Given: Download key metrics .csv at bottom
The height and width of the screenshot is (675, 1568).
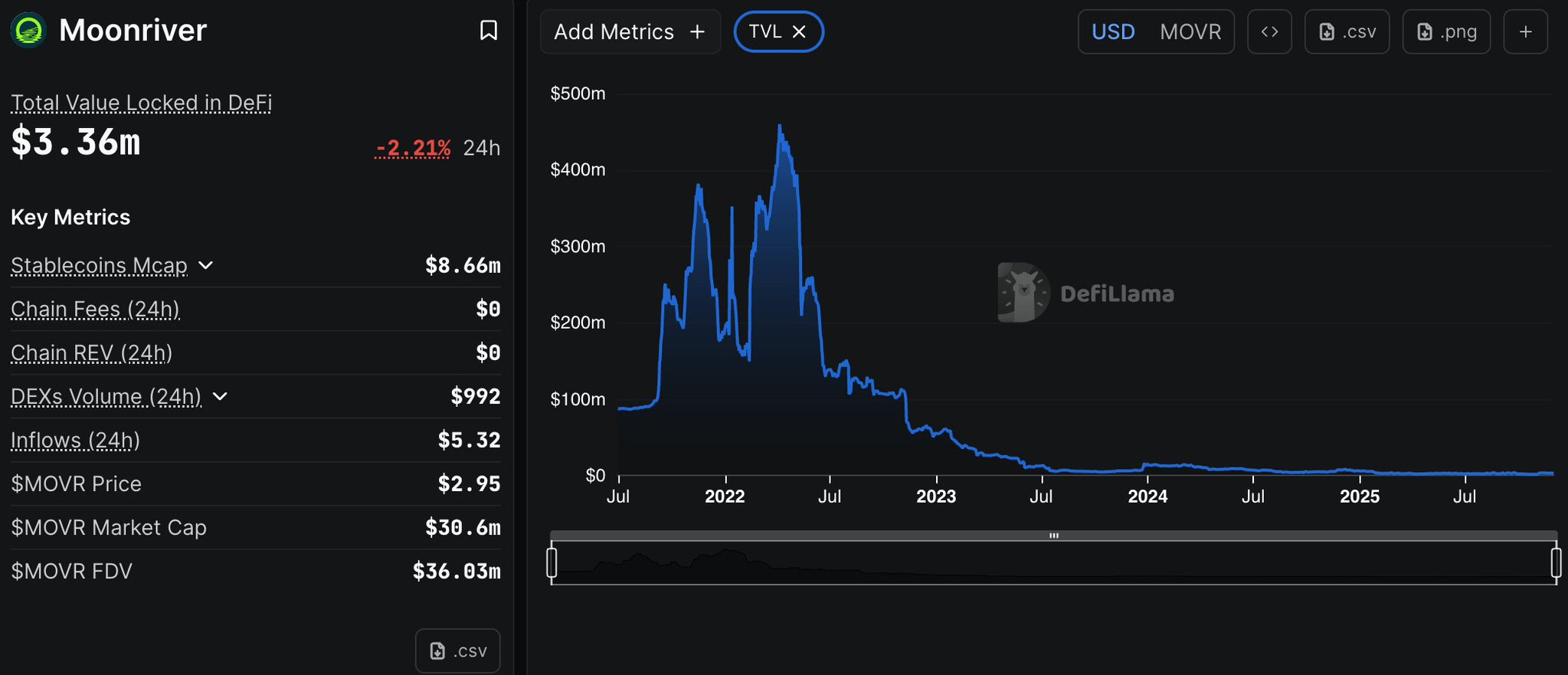Looking at the screenshot, I should pos(457,650).
